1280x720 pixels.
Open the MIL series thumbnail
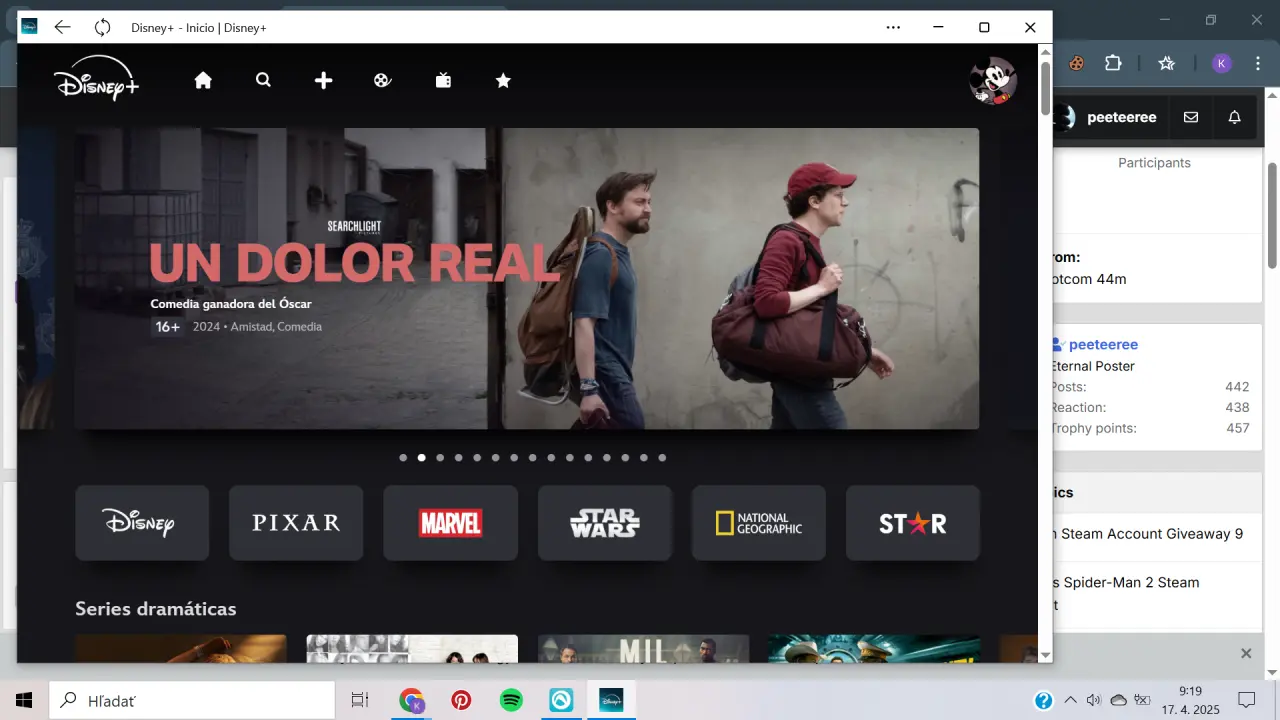[x=643, y=648]
